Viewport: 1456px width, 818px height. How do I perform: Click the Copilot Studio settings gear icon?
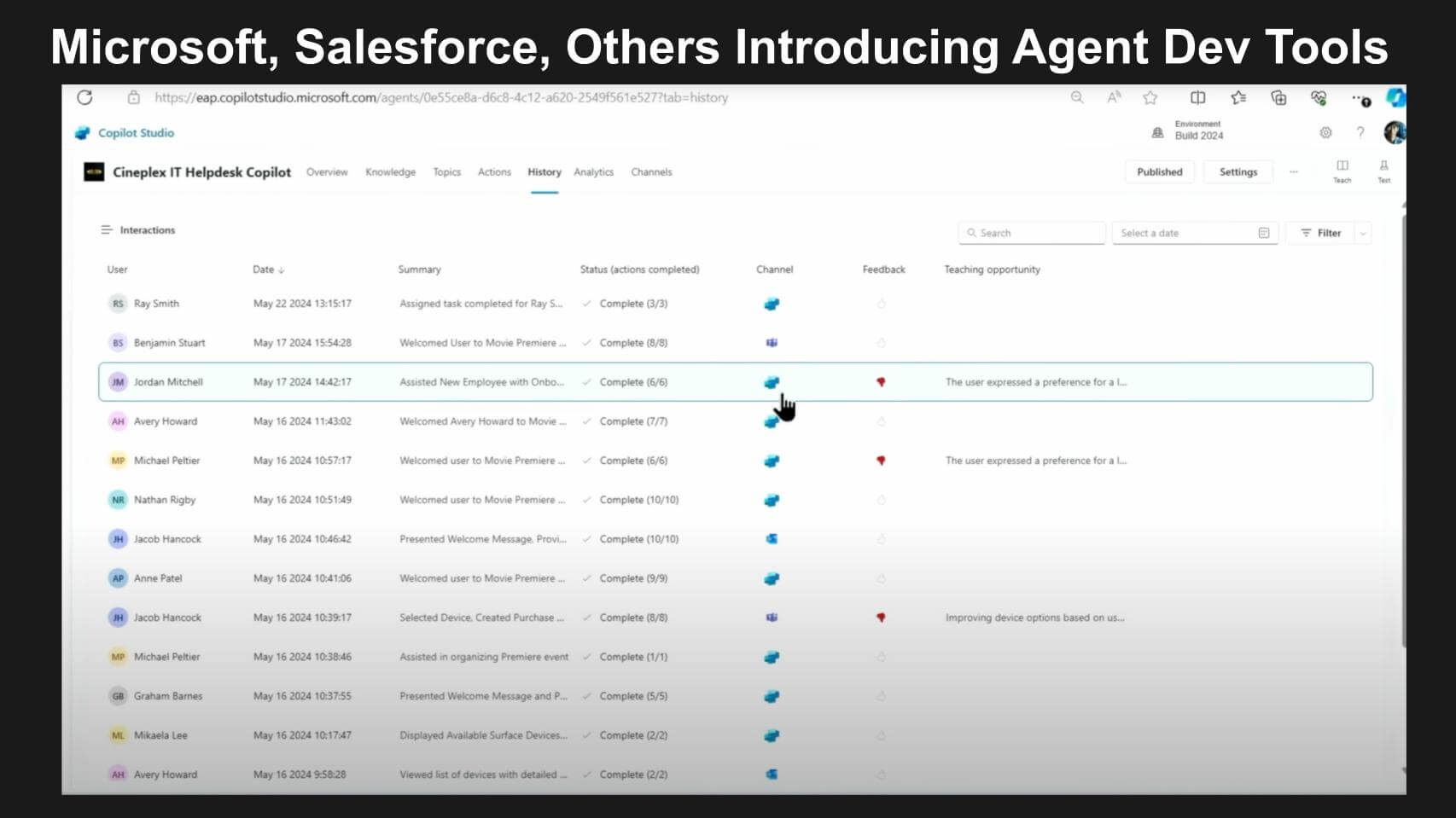[1325, 133]
